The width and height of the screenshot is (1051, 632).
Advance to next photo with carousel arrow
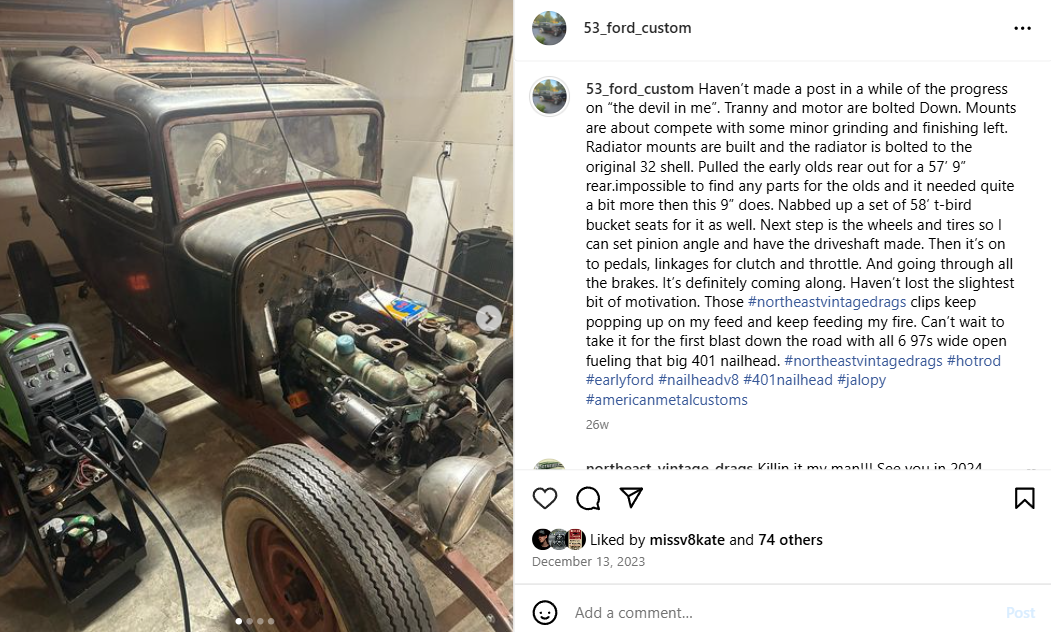click(489, 318)
